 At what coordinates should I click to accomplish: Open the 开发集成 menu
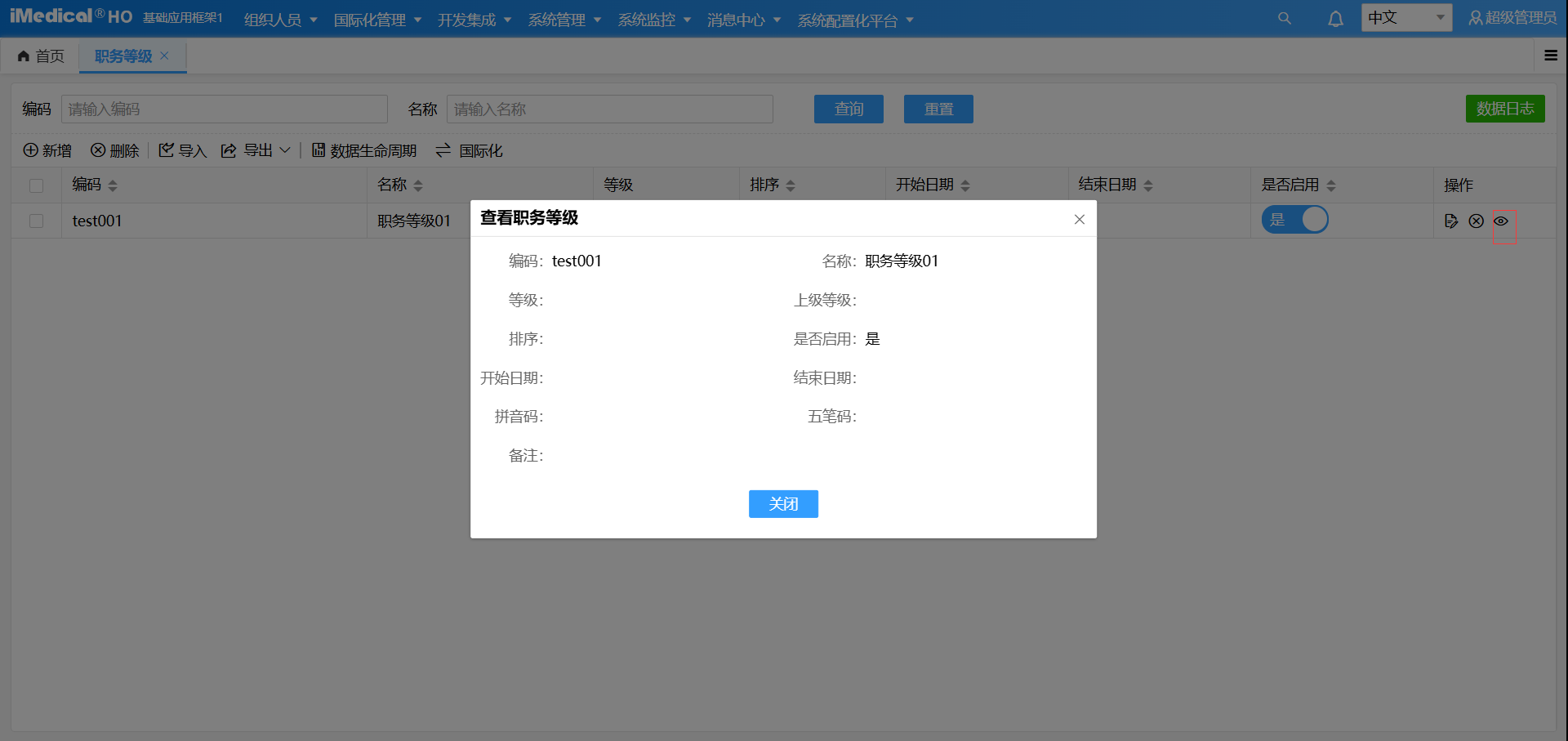coord(474,20)
